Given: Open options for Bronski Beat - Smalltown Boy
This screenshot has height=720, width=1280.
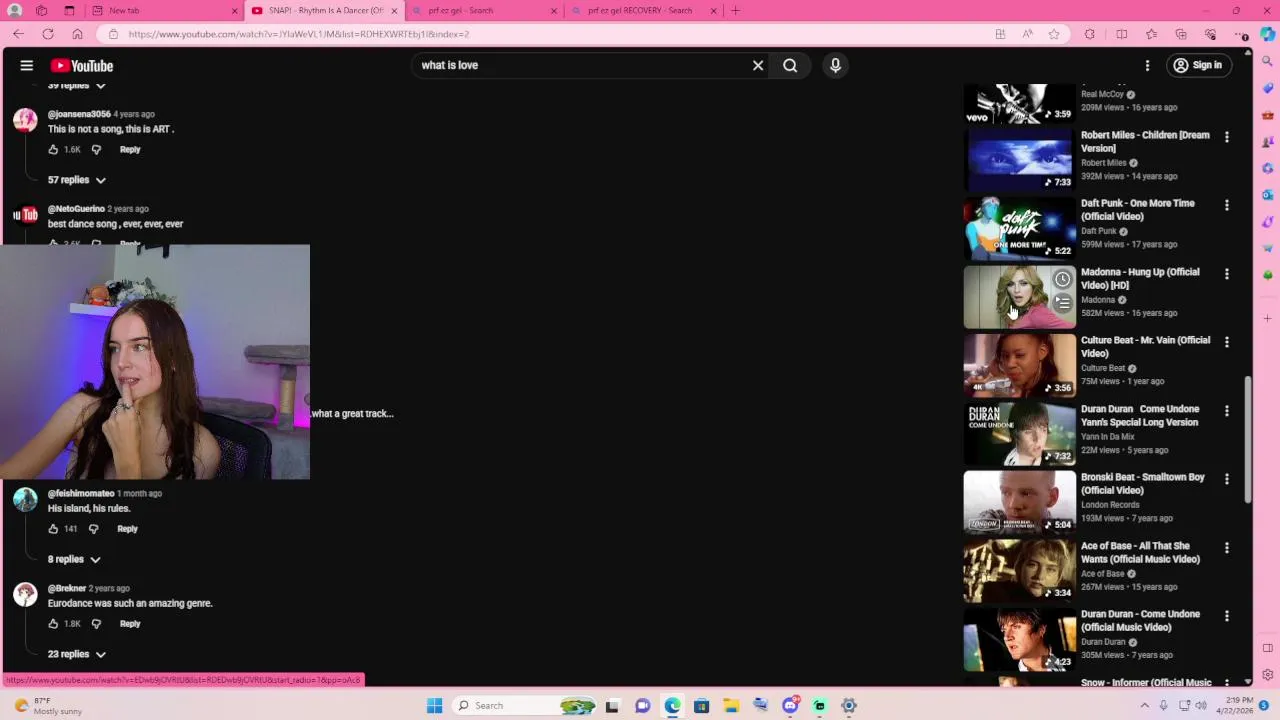Looking at the screenshot, I should (x=1227, y=479).
